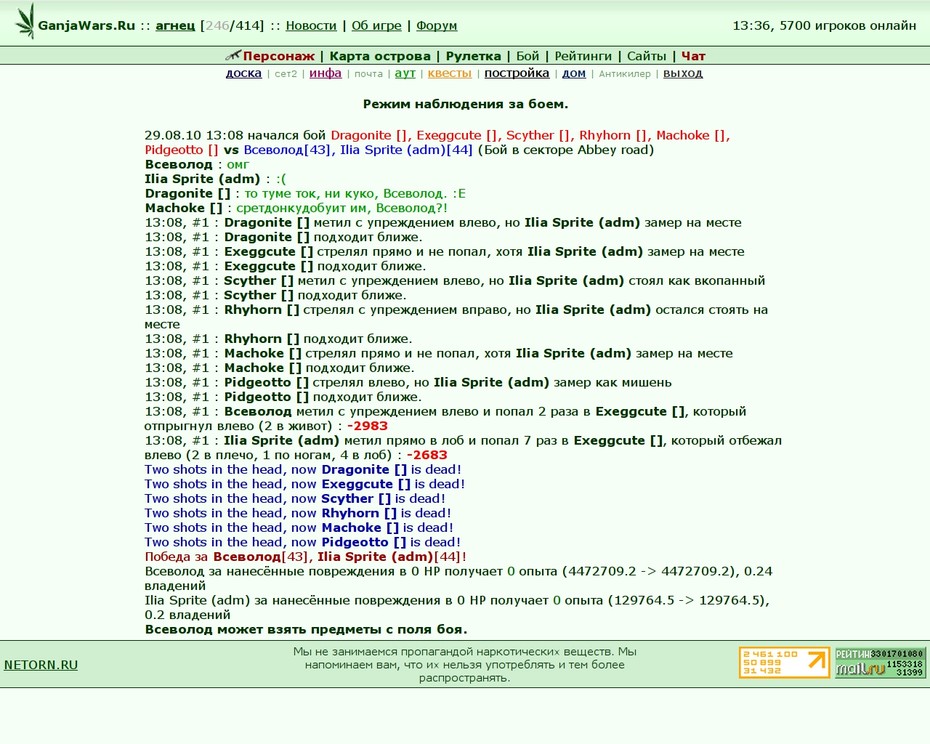The width and height of the screenshot is (930, 744).
Task: Click Ilia Sprite (adm)[44] in battle header
Action: click(406, 150)
